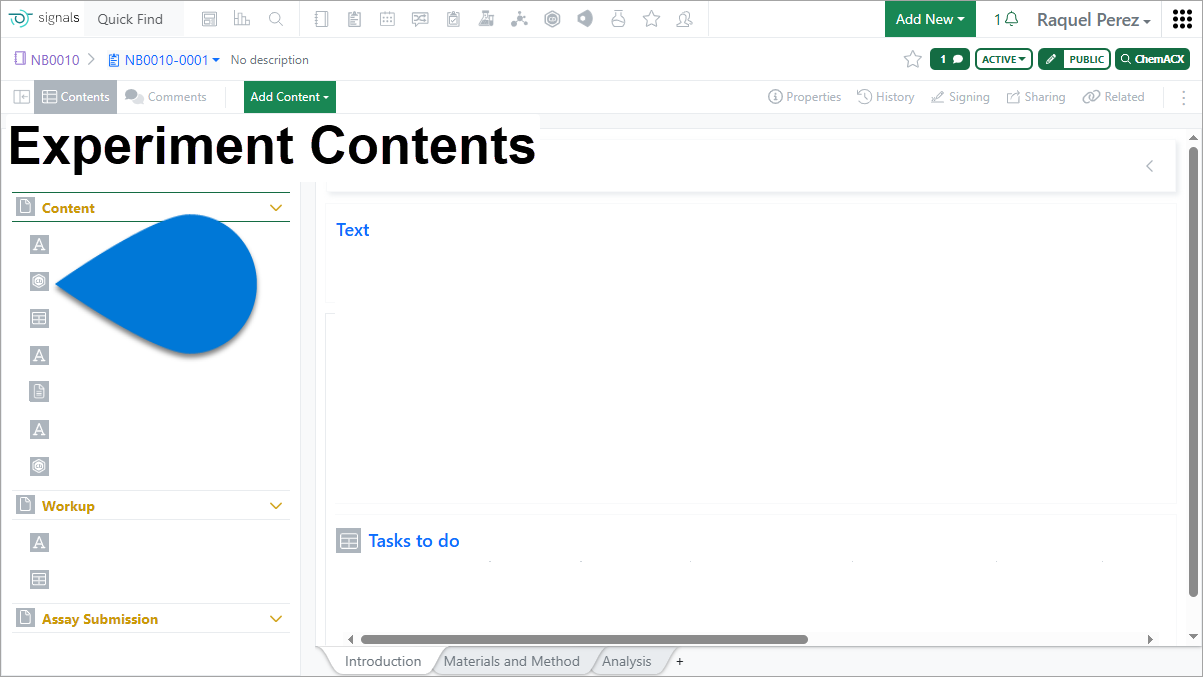Switch to the Analysis tab
Screen dimensions: 1203x677
click(626, 661)
